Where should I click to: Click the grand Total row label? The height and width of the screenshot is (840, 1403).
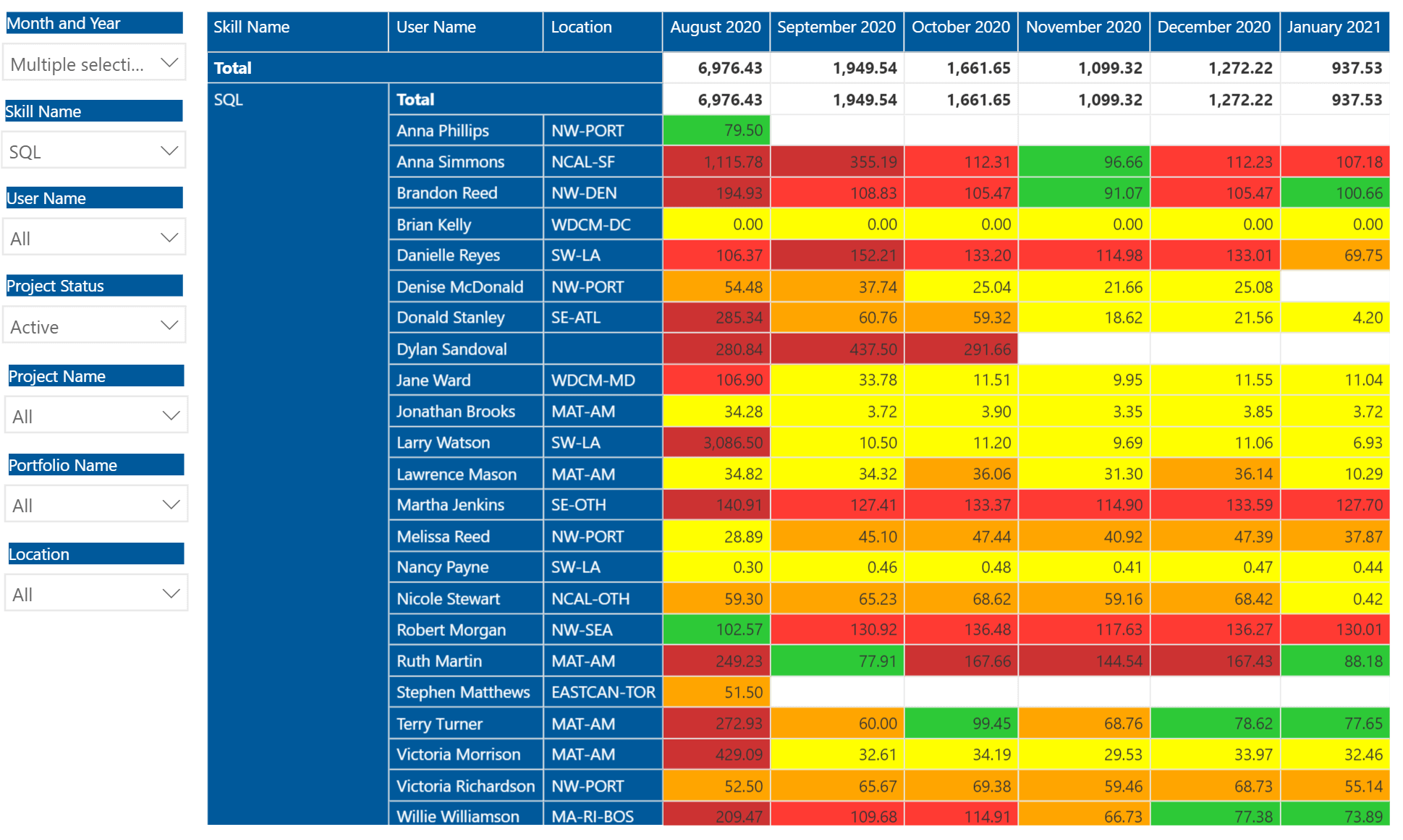click(x=232, y=68)
